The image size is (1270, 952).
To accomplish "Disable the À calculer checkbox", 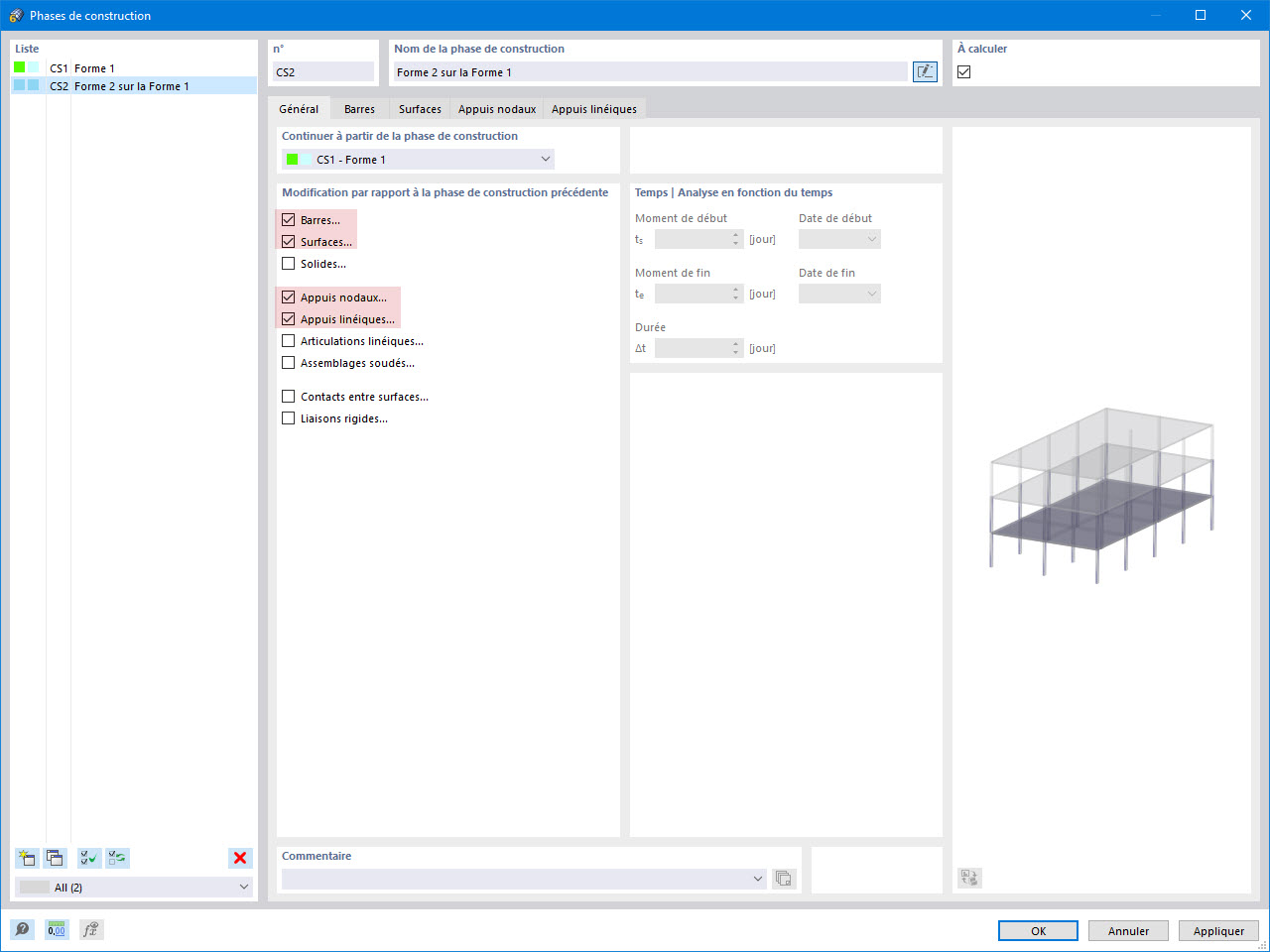I will pyautogui.click(x=963, y=71).
